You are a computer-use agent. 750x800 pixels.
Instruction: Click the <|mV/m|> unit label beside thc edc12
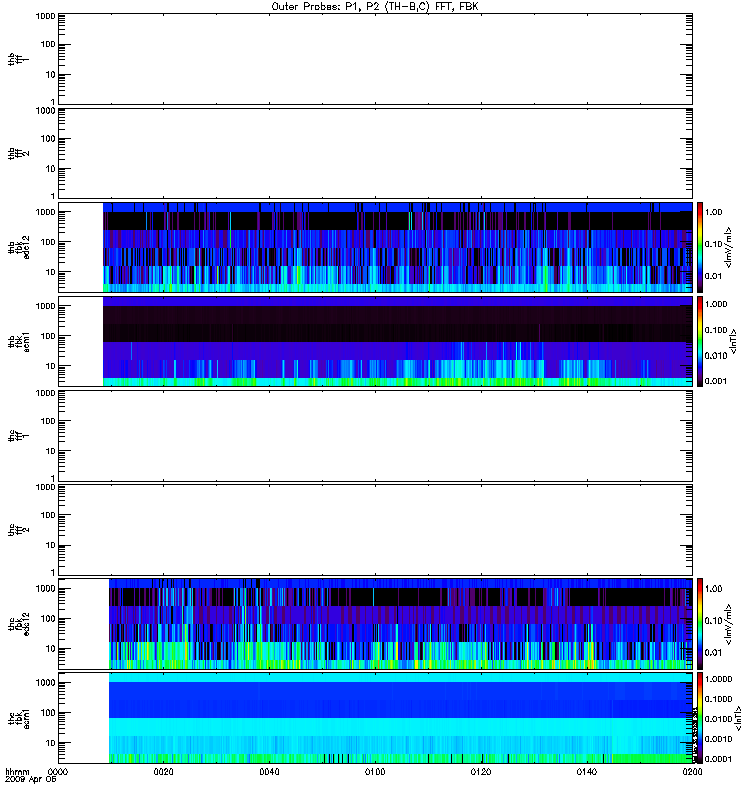(x=729, y=624)
